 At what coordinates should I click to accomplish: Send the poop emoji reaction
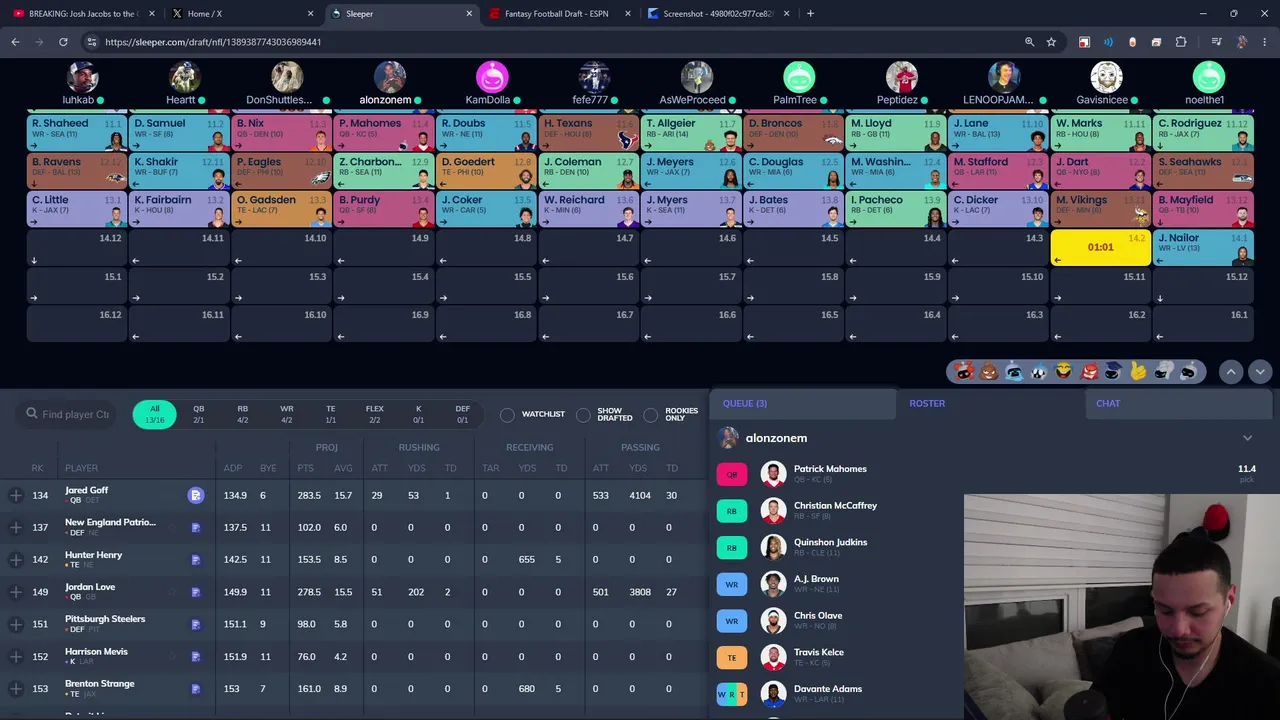coord(989,371)
